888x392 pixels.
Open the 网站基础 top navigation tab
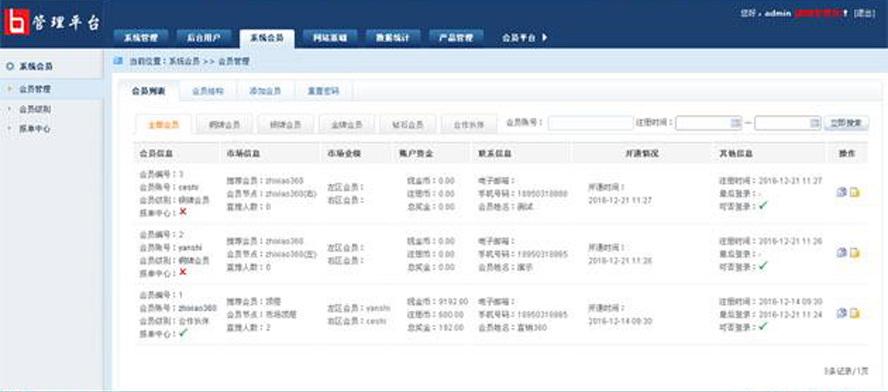click(330, 38)
